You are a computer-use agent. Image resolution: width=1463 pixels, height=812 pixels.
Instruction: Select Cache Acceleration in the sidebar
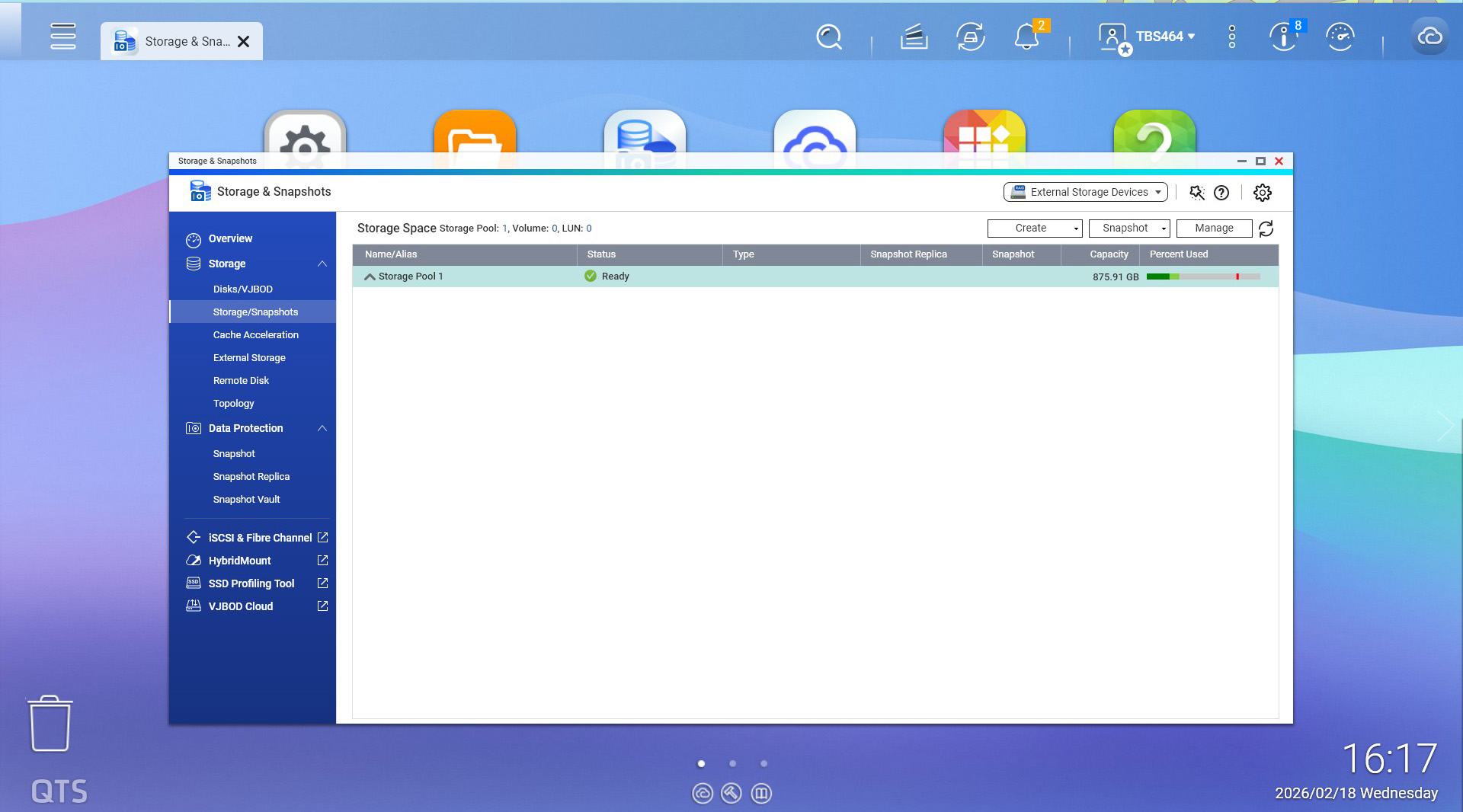[x=255, y=335]
